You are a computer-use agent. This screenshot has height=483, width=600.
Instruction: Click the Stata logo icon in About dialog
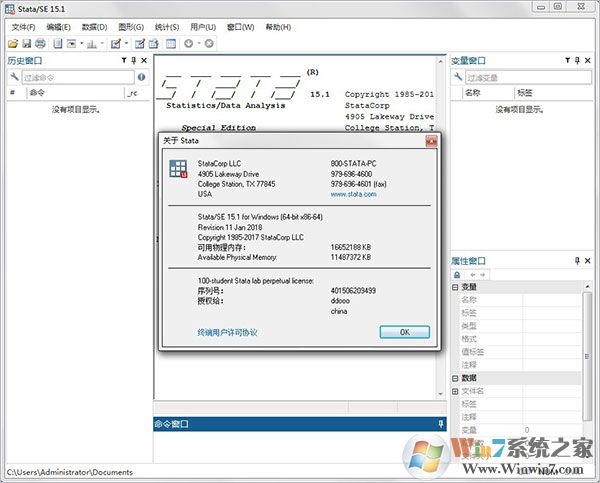pyautogui.click(x=178, y=169)
